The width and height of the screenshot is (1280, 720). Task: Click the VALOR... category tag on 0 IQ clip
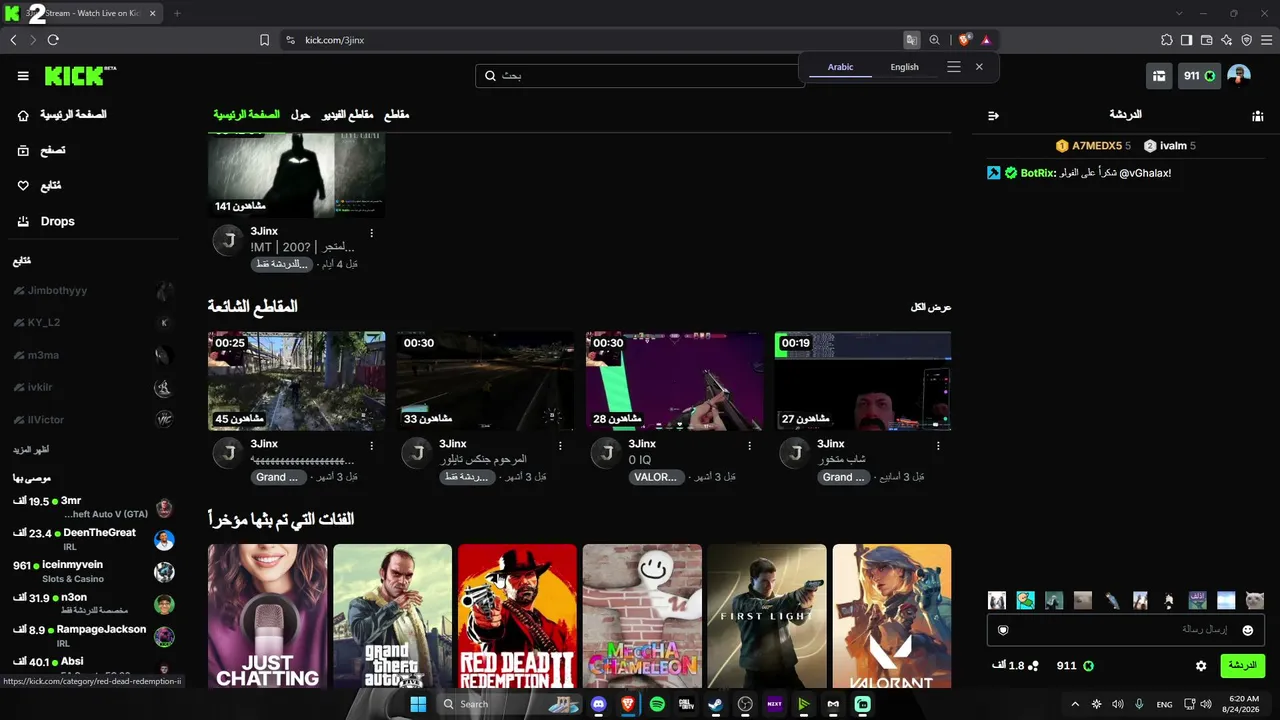656,477
